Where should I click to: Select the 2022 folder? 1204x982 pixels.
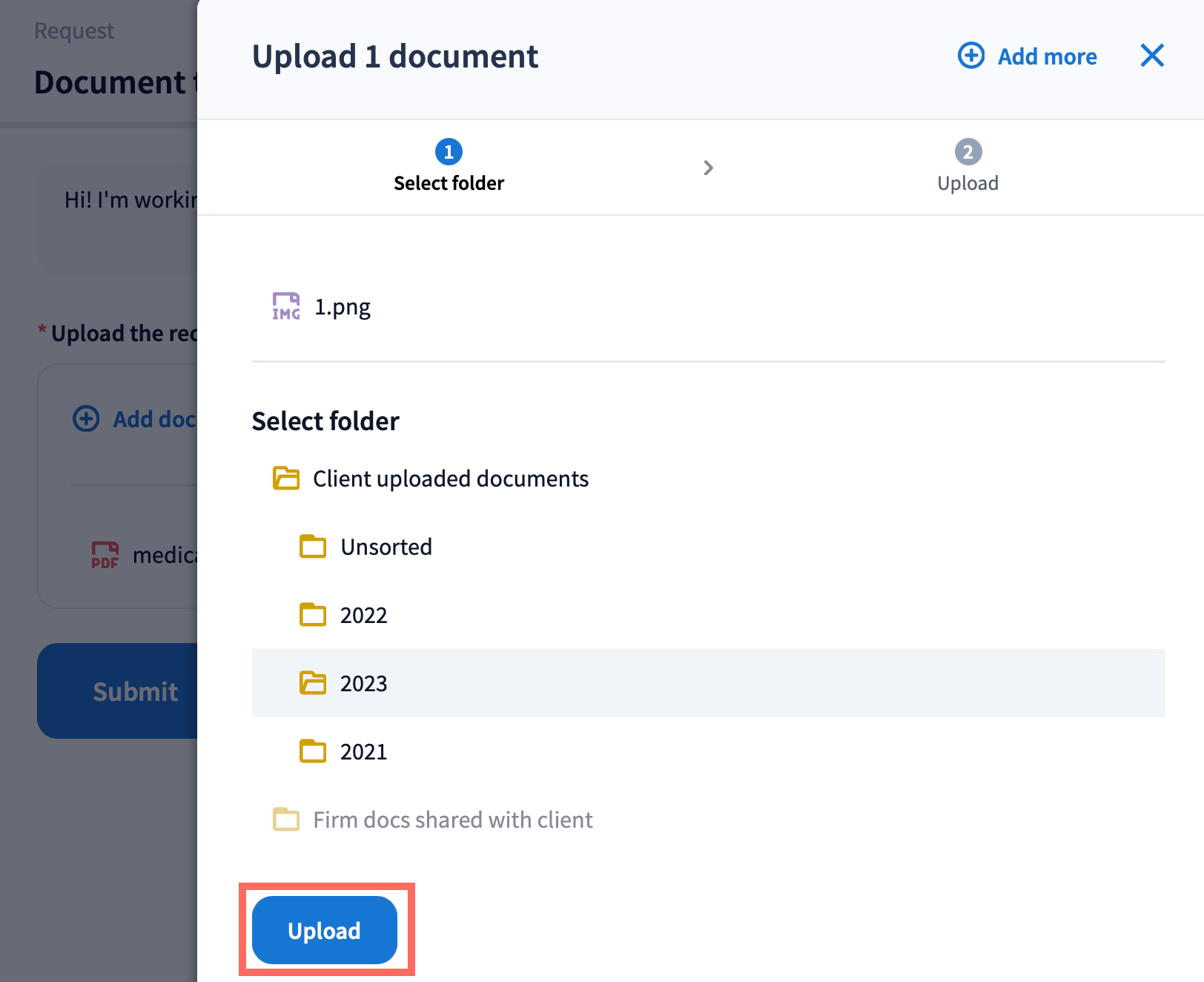tap(363, 616)
